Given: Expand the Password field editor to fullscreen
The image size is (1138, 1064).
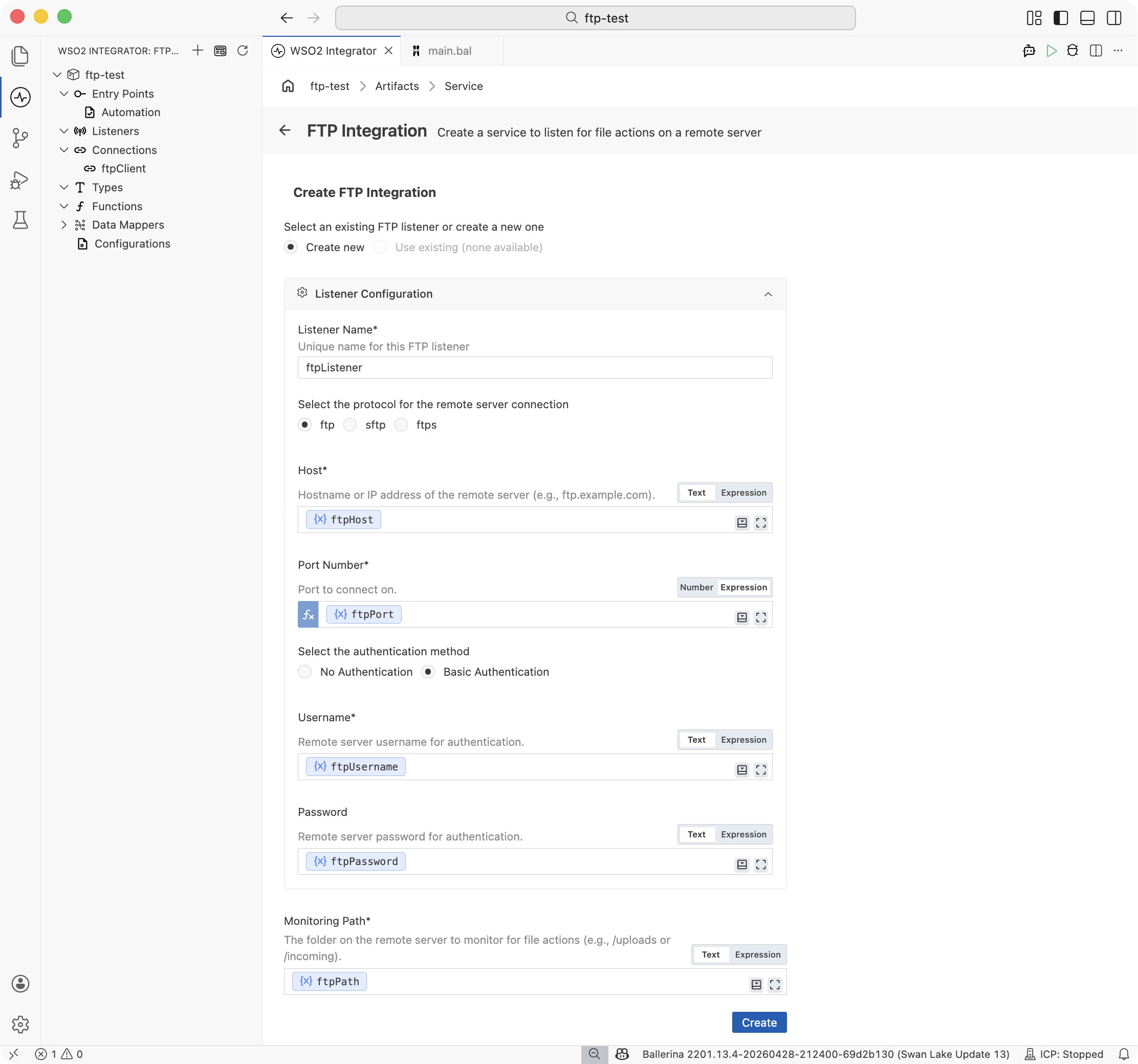Looking at the screenshot, I should pos(761,864).
